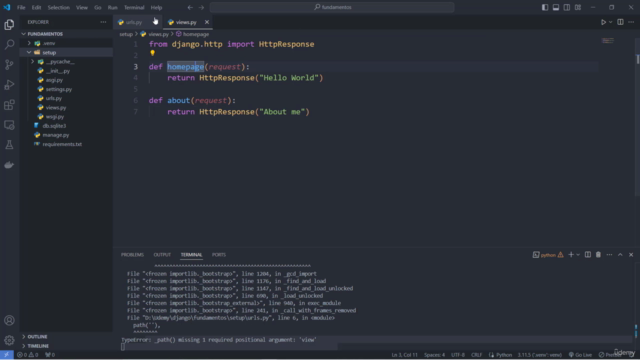Expand the TIMELINE section

pos(24,346)
